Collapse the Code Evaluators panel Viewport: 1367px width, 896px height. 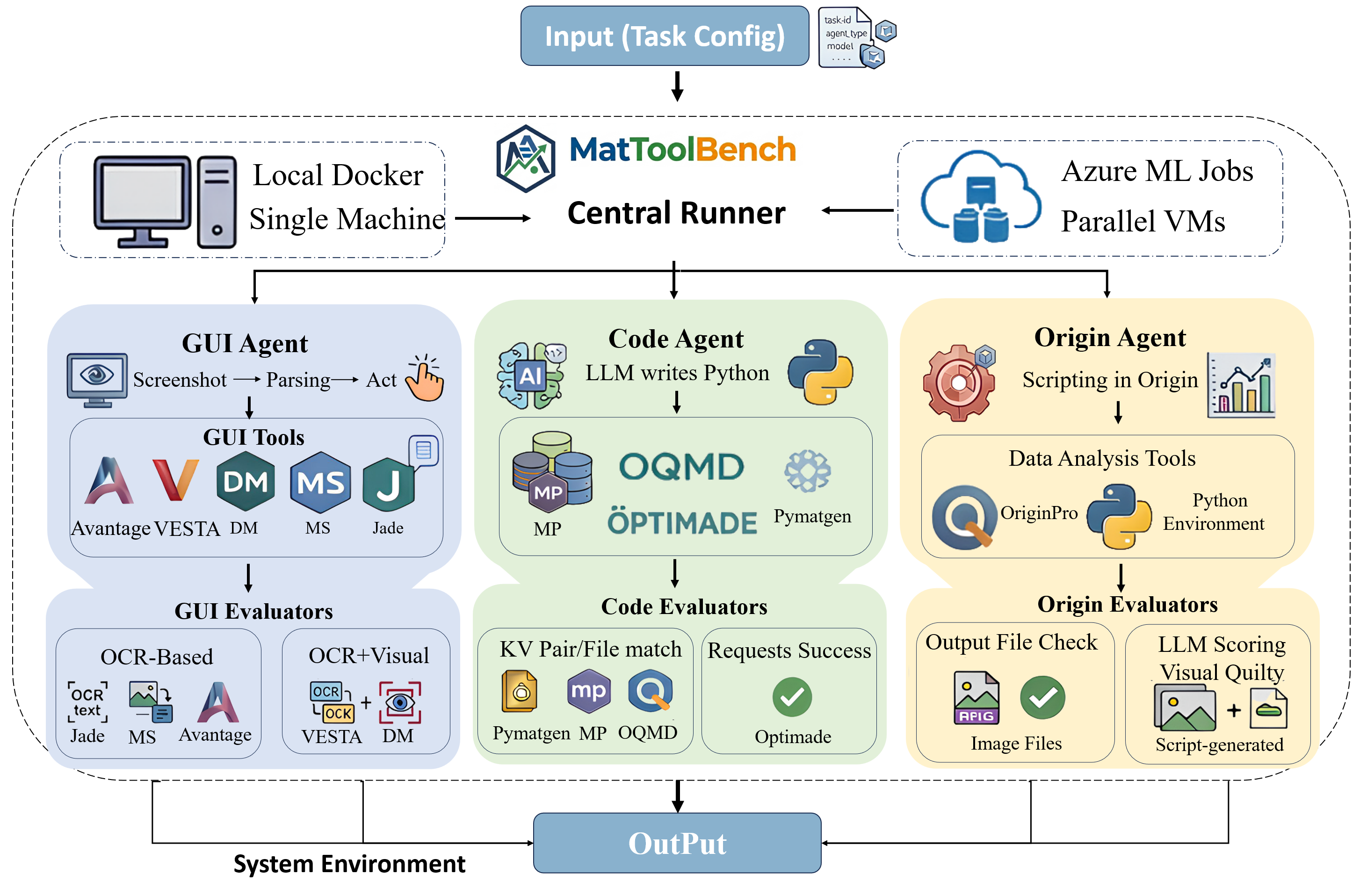(684, 607)
